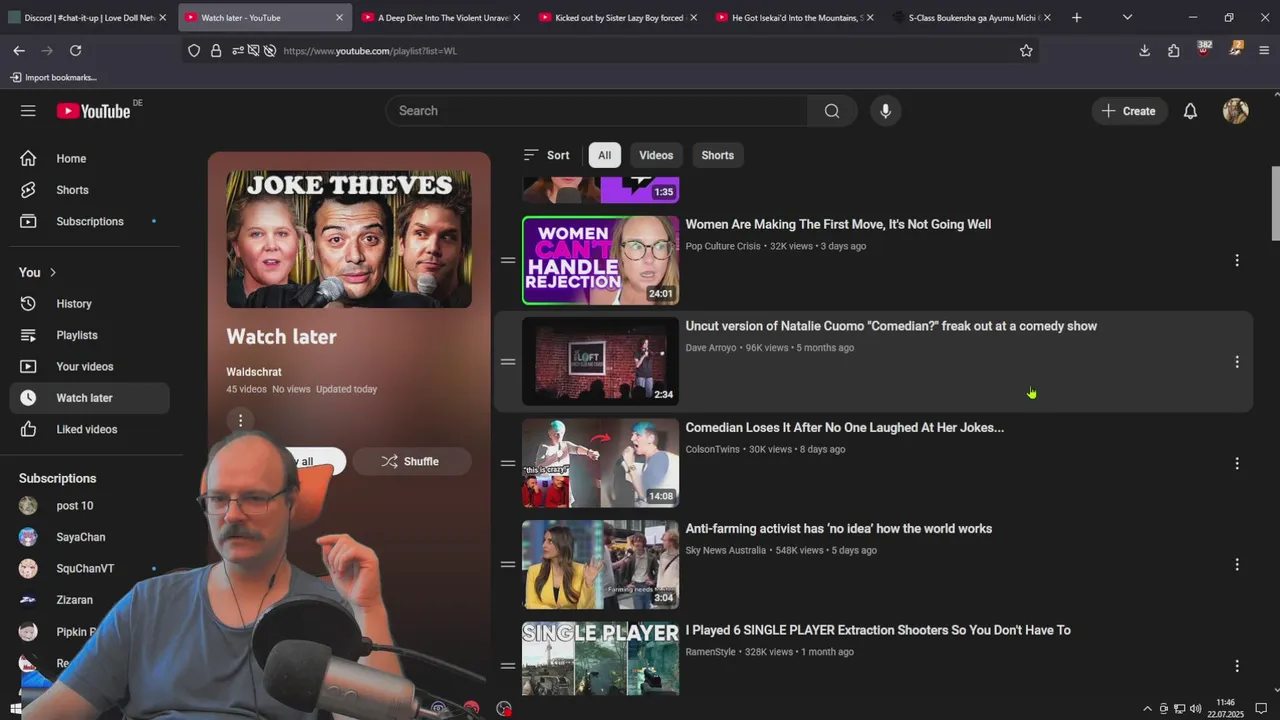The image size is (1280, 720).
Task: Open the notifications bell
Action: pos(1190,111)
